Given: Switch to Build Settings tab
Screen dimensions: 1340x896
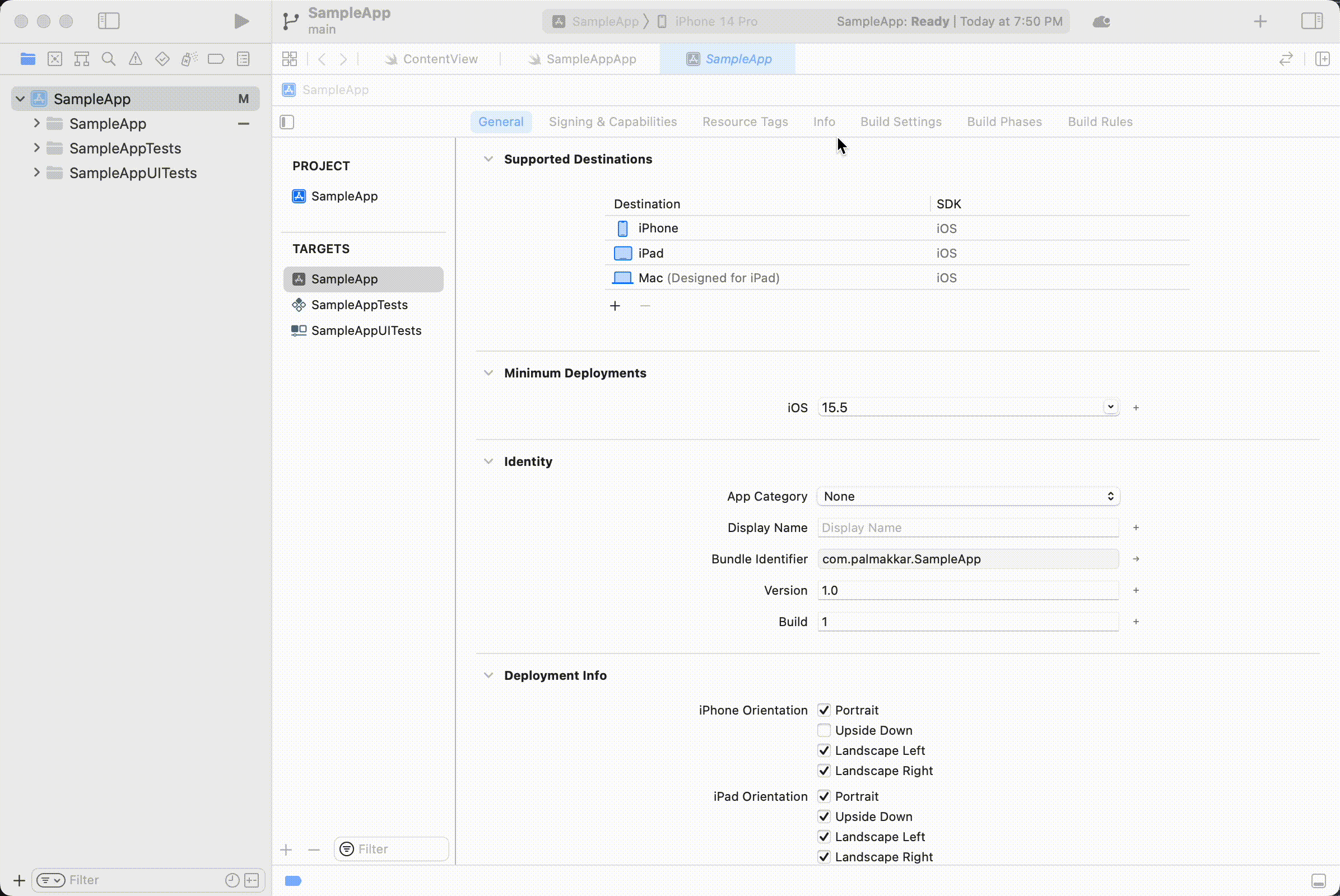Looking at the screenshot, I should [900, 122].
